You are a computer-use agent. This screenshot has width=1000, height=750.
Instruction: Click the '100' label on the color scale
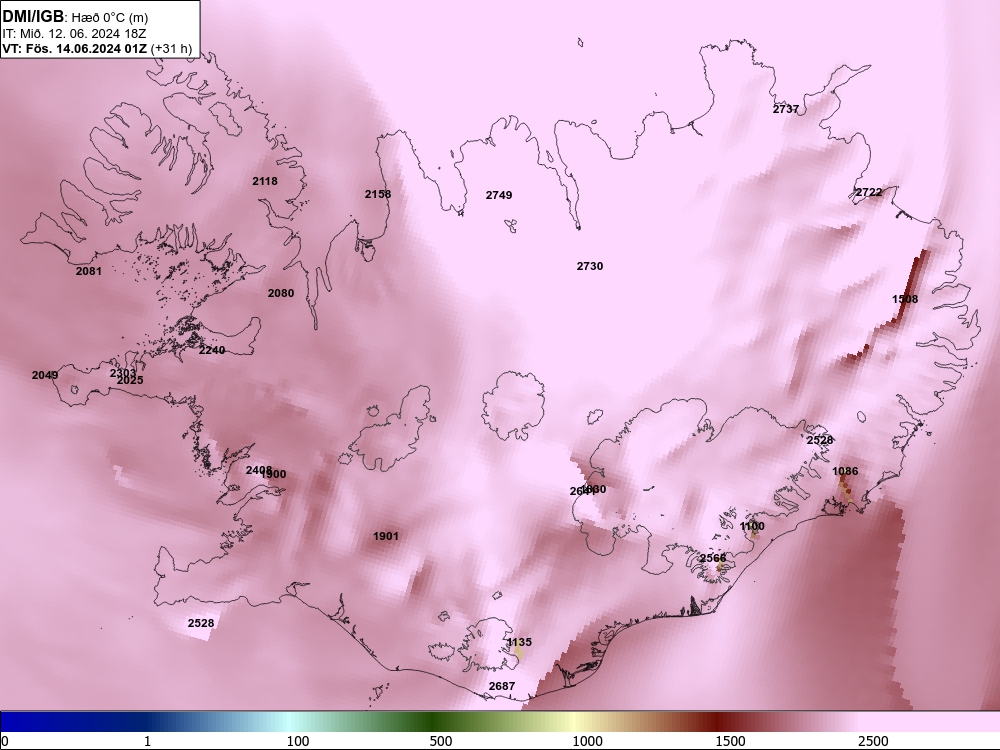point(298,741)
